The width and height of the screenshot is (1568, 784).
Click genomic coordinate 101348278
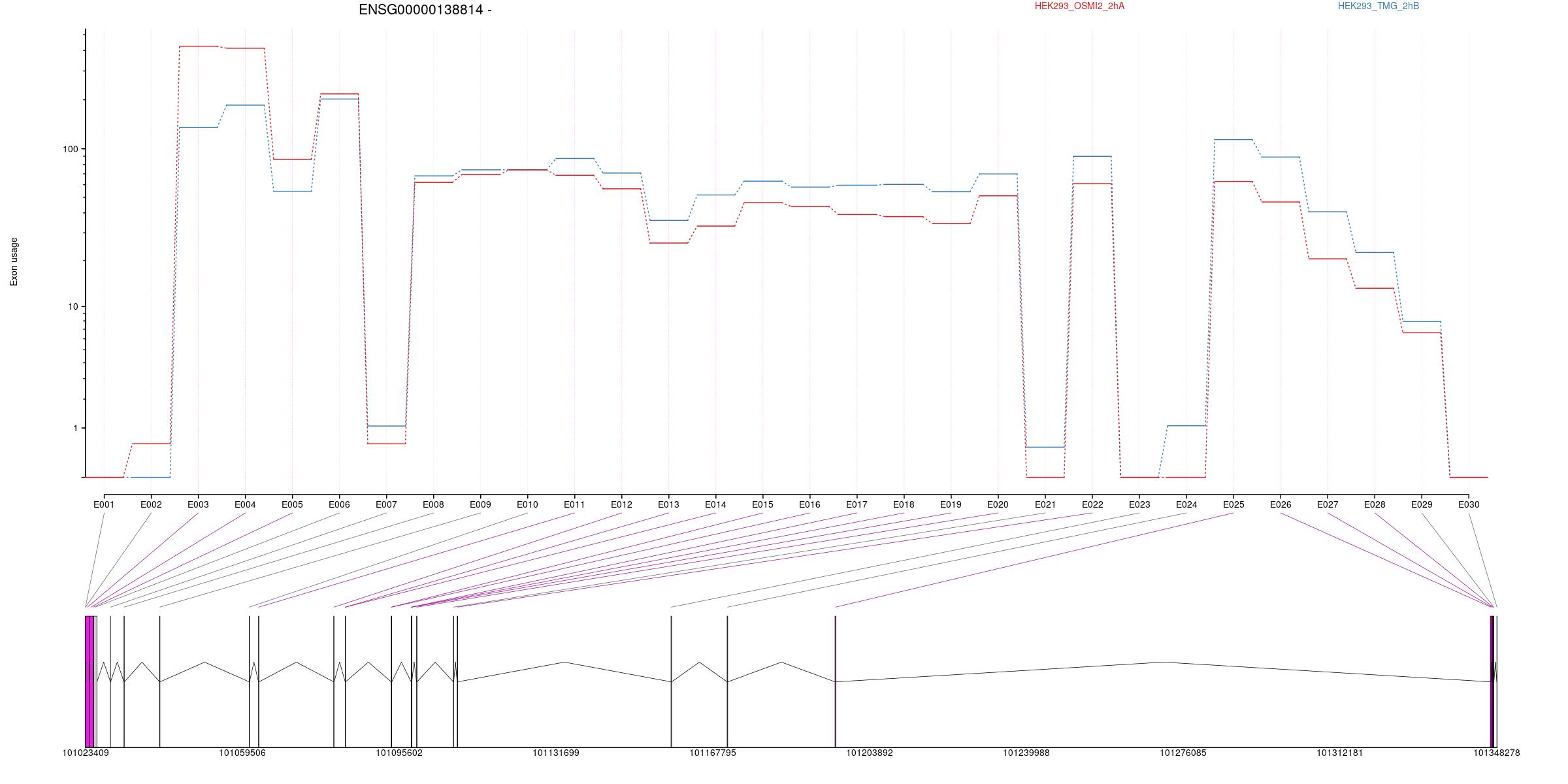pos(1497,753)
